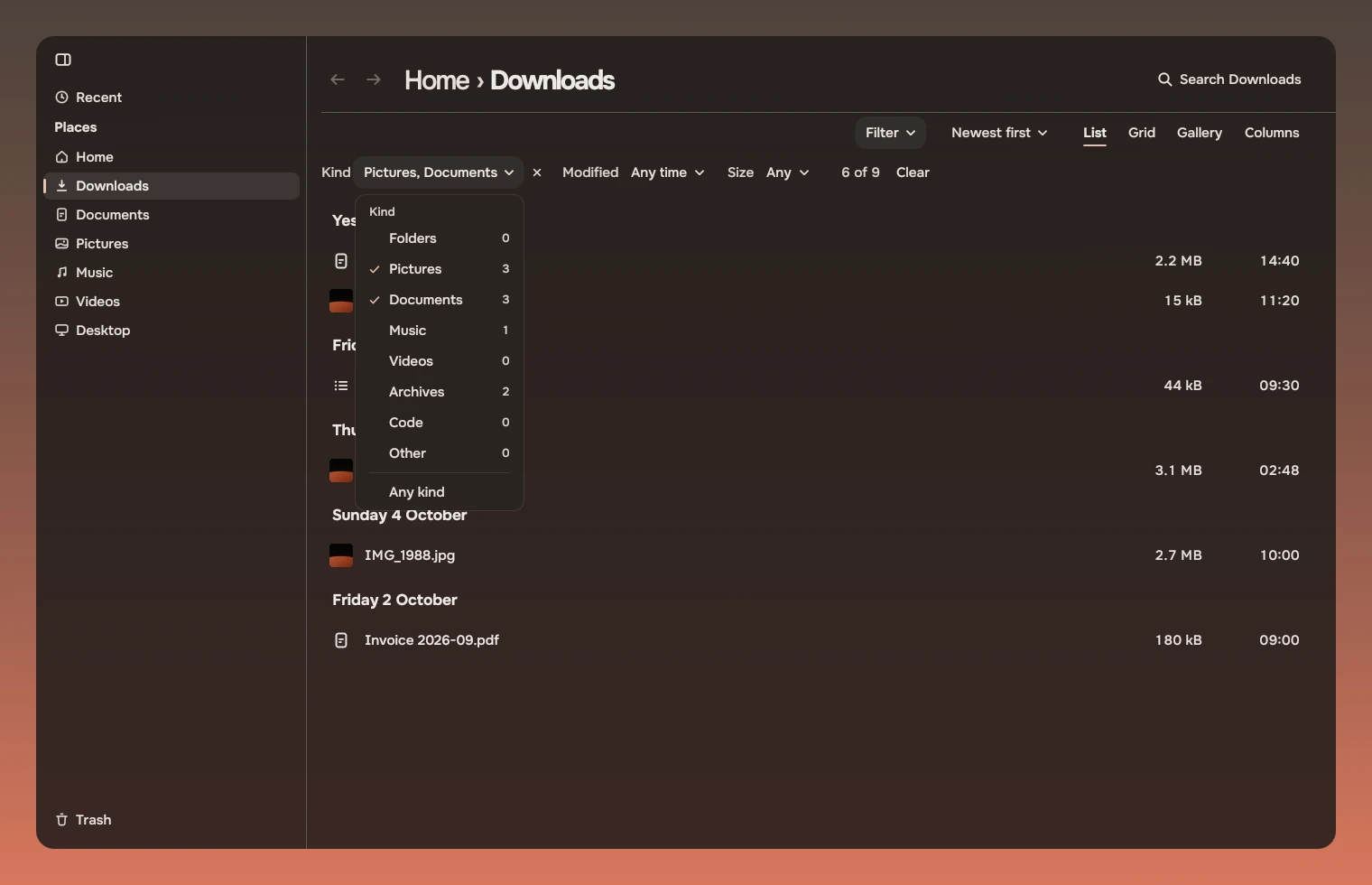Viewport: 1372px width, 885px height.
Task: Check Code in the Kind menu
Action: (x=440, y=423)
